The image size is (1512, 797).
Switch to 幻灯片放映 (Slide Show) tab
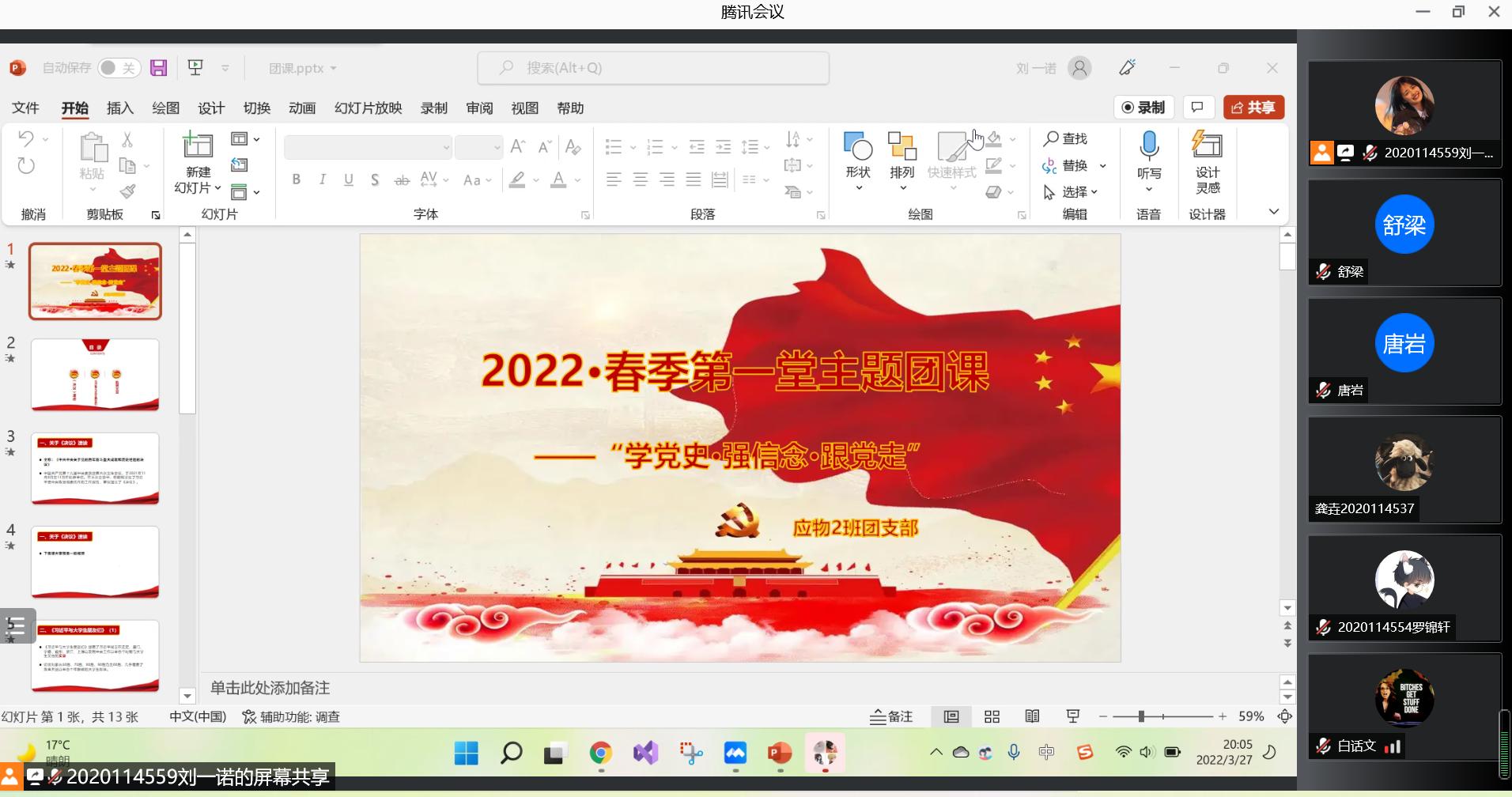[369, 108]
